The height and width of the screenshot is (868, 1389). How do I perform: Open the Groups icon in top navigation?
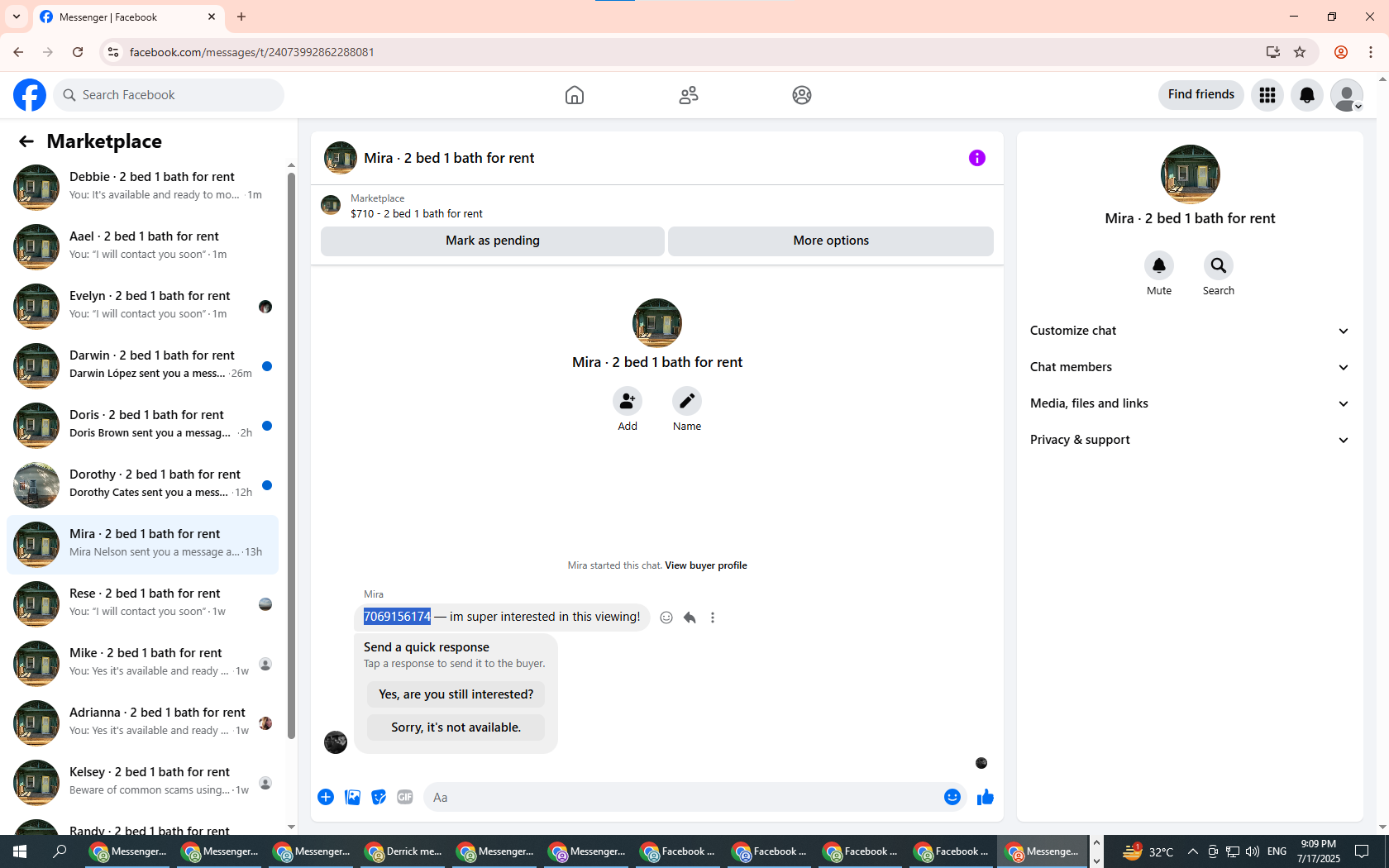pos(802,95)
